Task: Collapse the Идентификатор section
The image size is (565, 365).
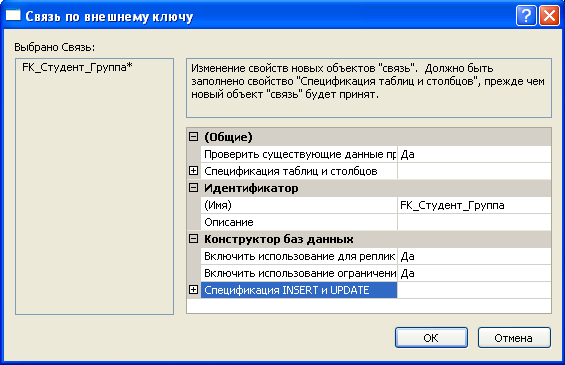Action: [193, 188]
